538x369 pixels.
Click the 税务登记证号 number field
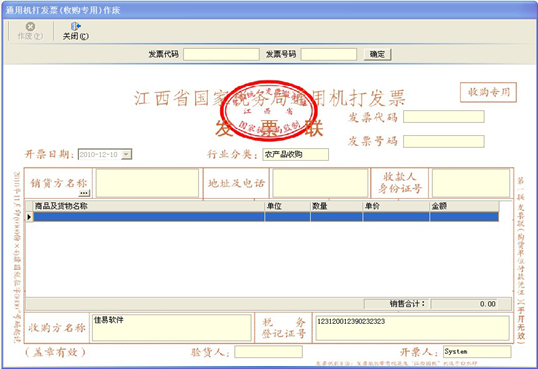click(412, 328)
